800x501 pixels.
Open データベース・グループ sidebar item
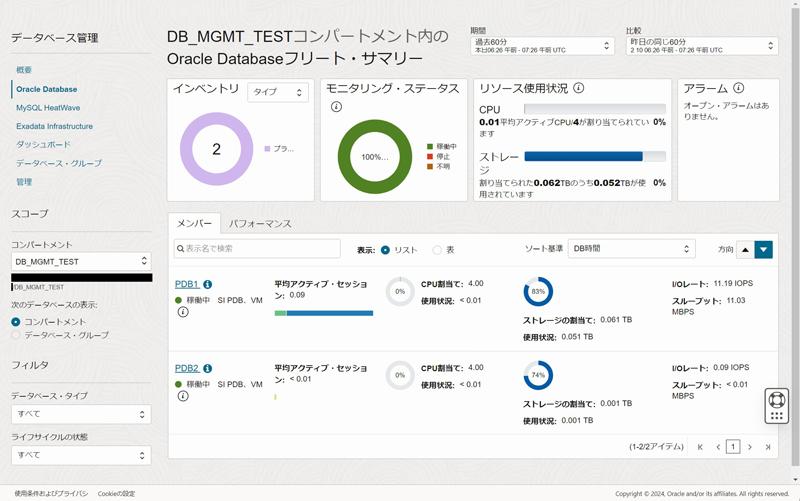click(x=59, y=163)
